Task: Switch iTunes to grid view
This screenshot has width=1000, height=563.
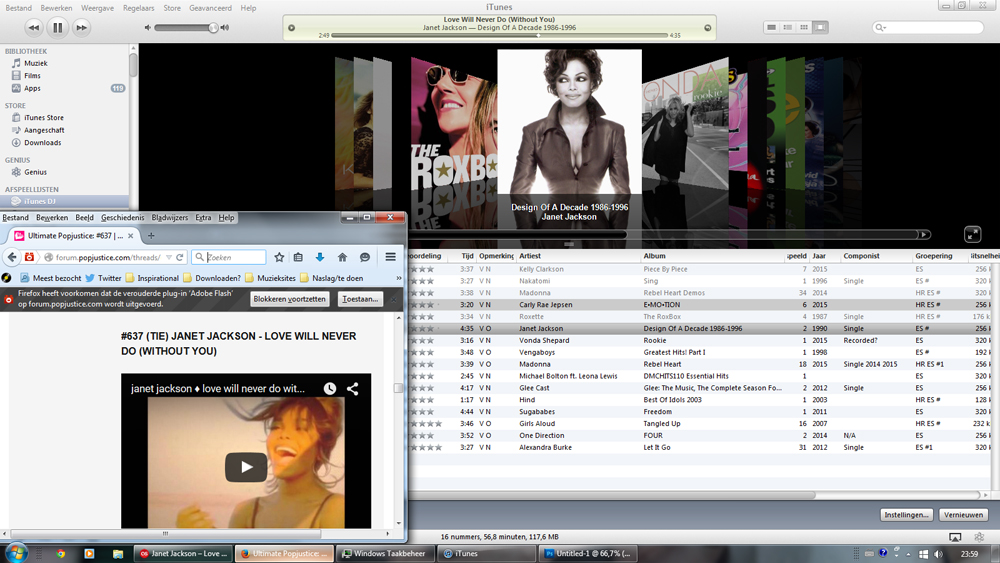Action: click(804, 27)
